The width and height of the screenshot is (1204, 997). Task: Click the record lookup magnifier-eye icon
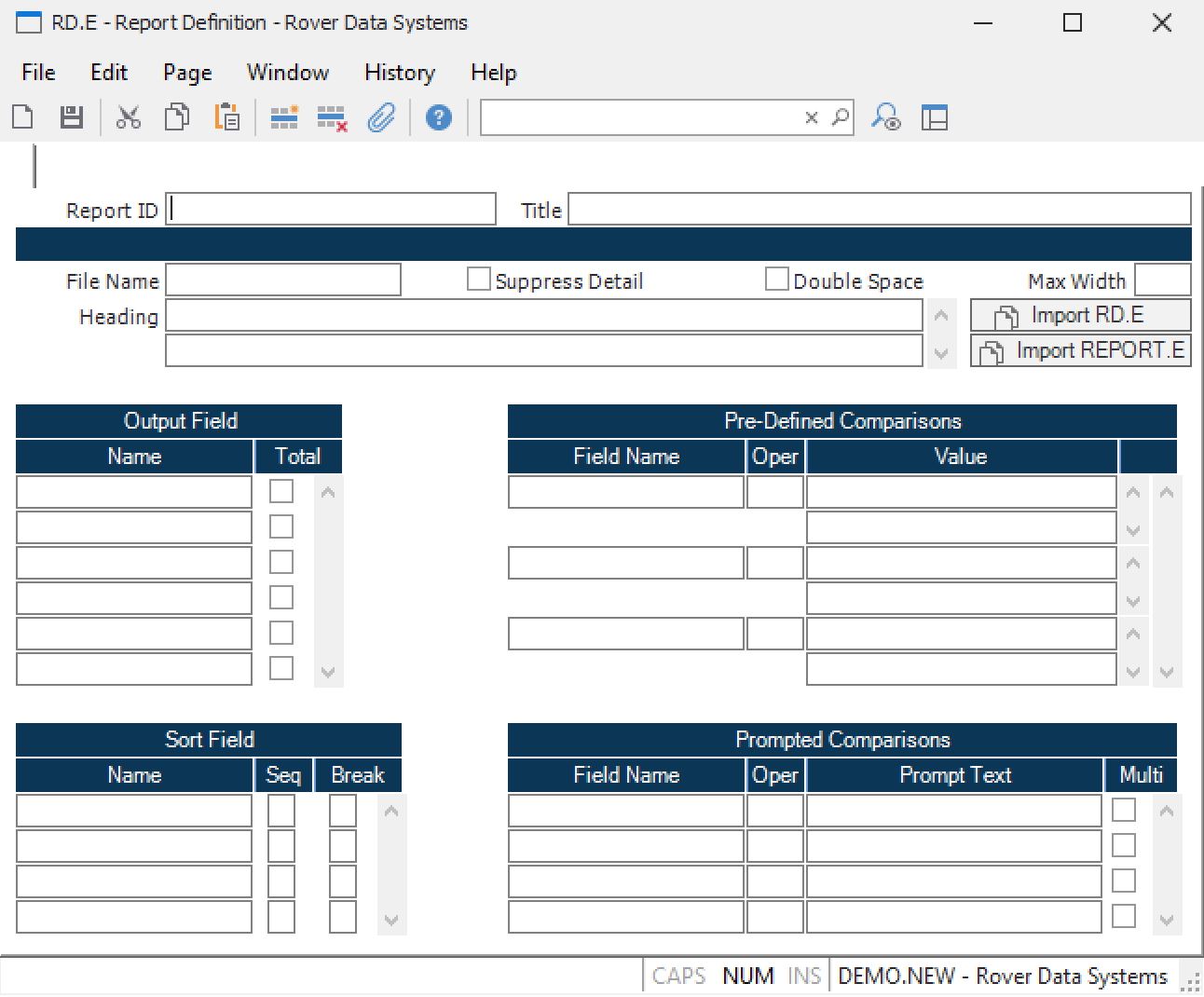pos(885,117)
